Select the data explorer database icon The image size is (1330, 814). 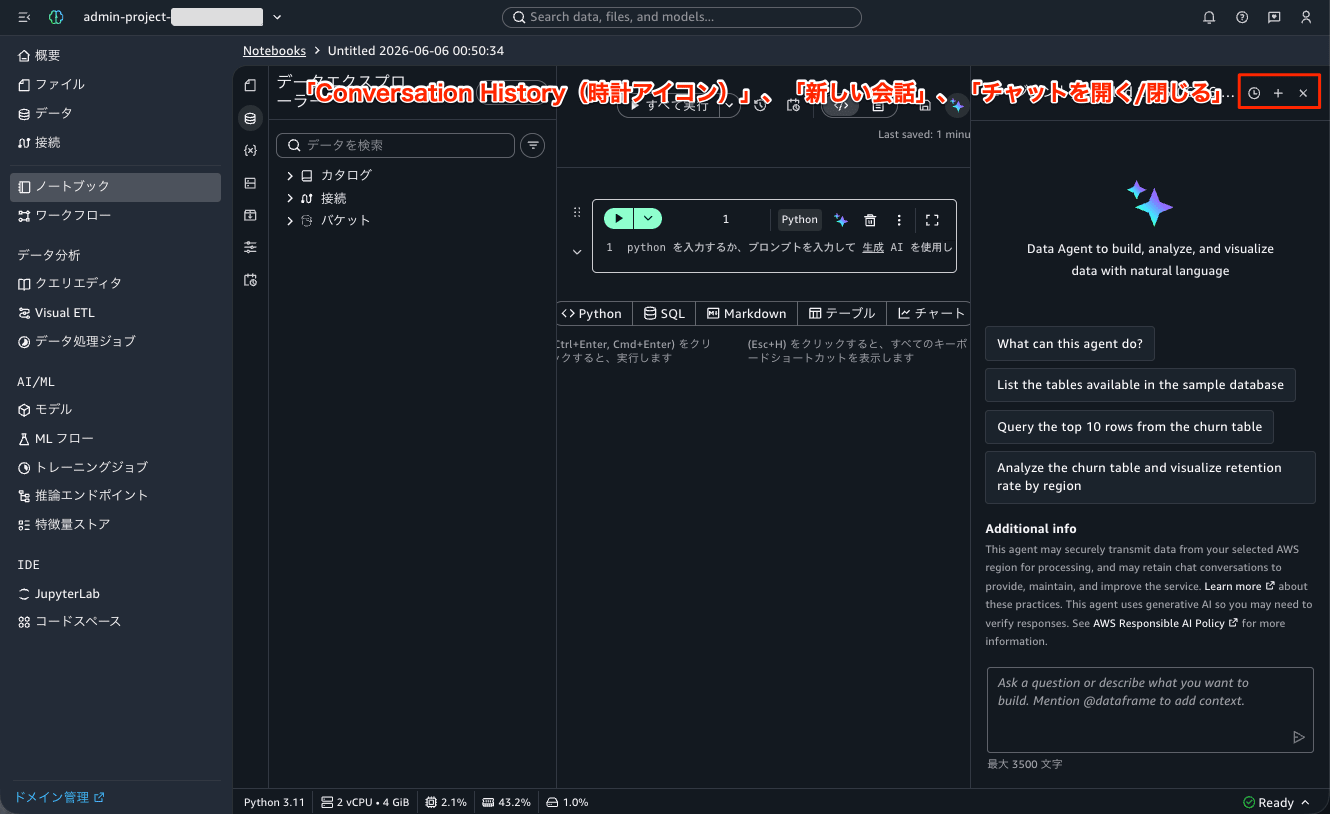coord(250,118)
